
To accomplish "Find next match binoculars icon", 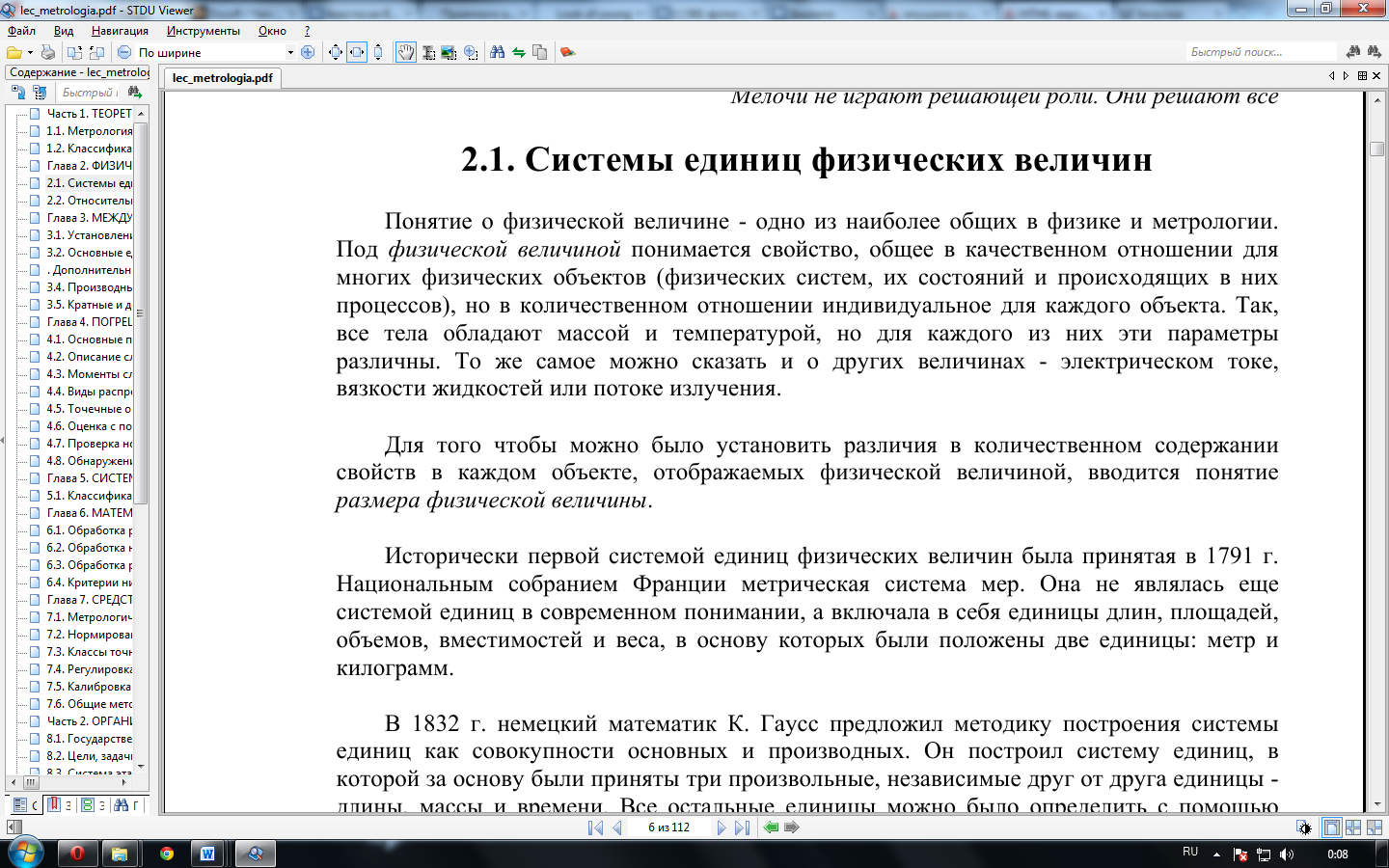I will (x=1375, y=51).
